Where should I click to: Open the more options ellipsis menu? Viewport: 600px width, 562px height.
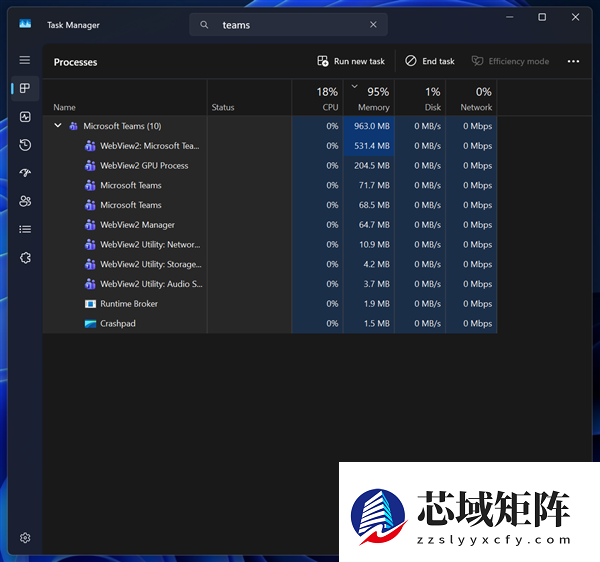(x=573, y=61)
